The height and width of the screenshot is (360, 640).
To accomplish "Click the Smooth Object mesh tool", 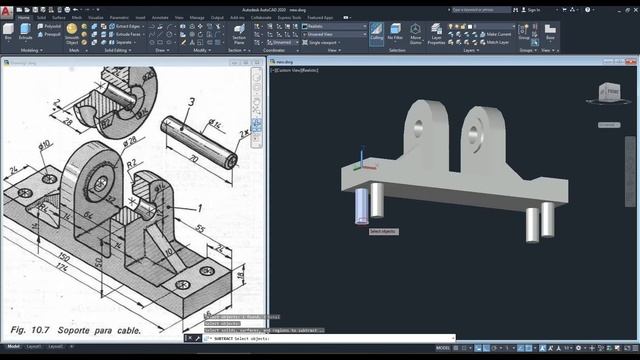I will [x=72, y=34].
